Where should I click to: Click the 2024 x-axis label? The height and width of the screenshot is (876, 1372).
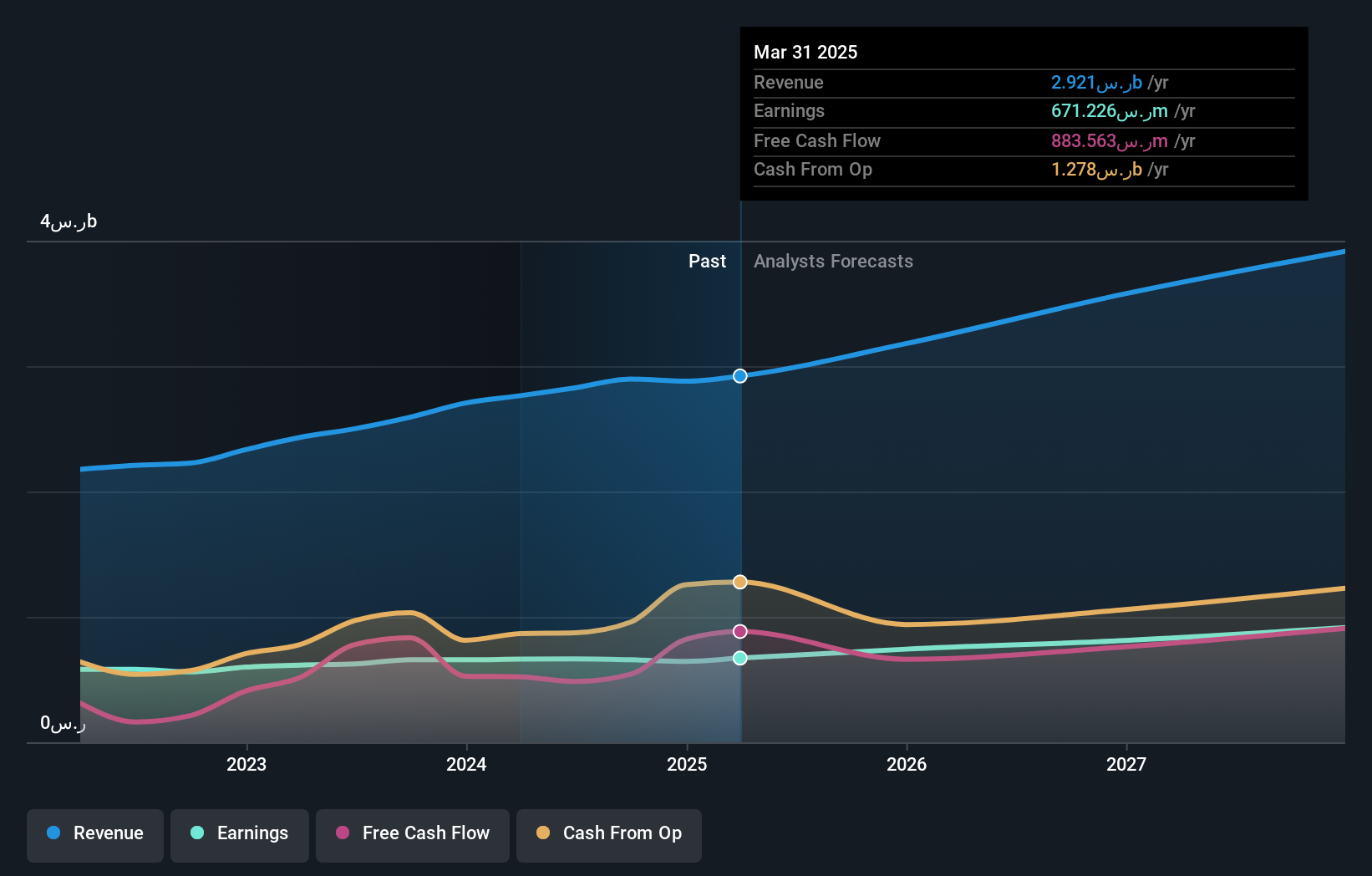click(466, 764)
